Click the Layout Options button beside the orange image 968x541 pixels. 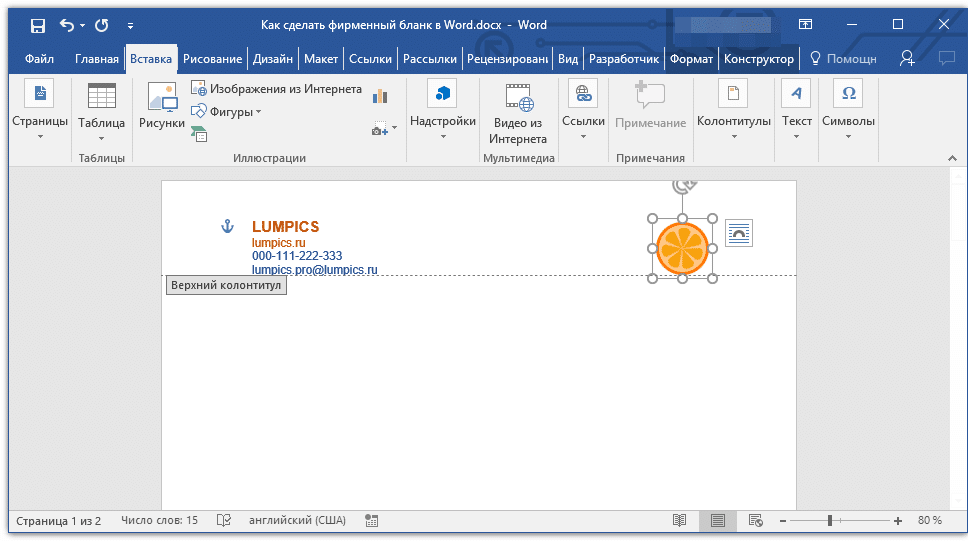(x=738, y=234)
